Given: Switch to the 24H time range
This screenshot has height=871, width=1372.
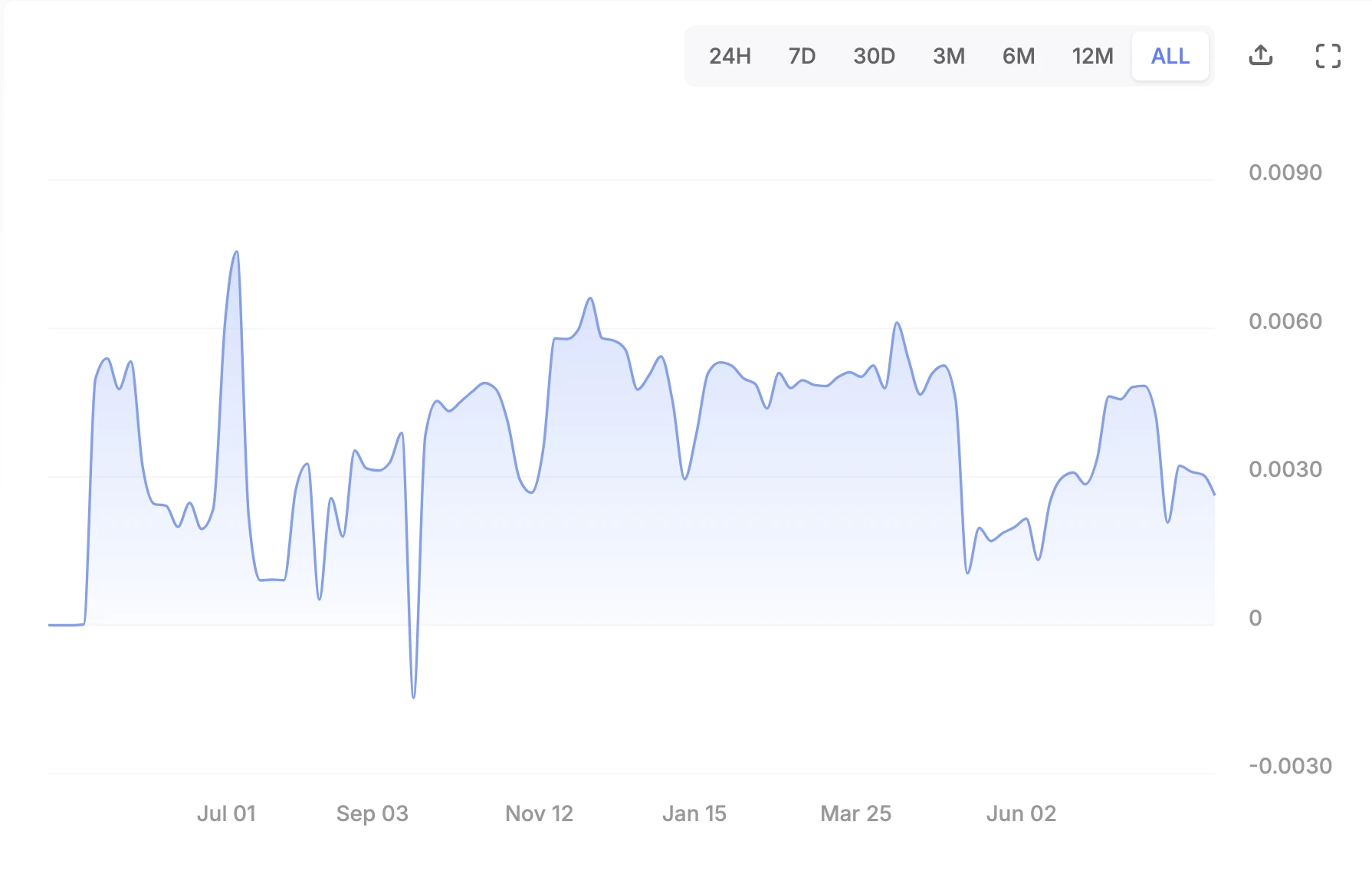Looking at the screenshot, I should click(730, 56).
